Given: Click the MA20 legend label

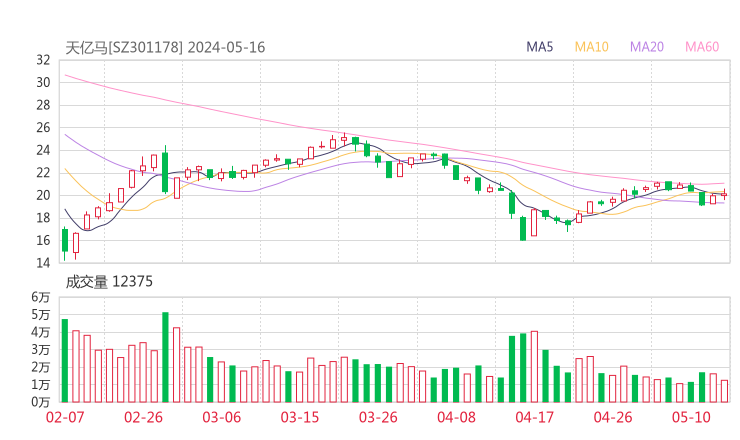Looking at the screenshot, I should 647,47.
